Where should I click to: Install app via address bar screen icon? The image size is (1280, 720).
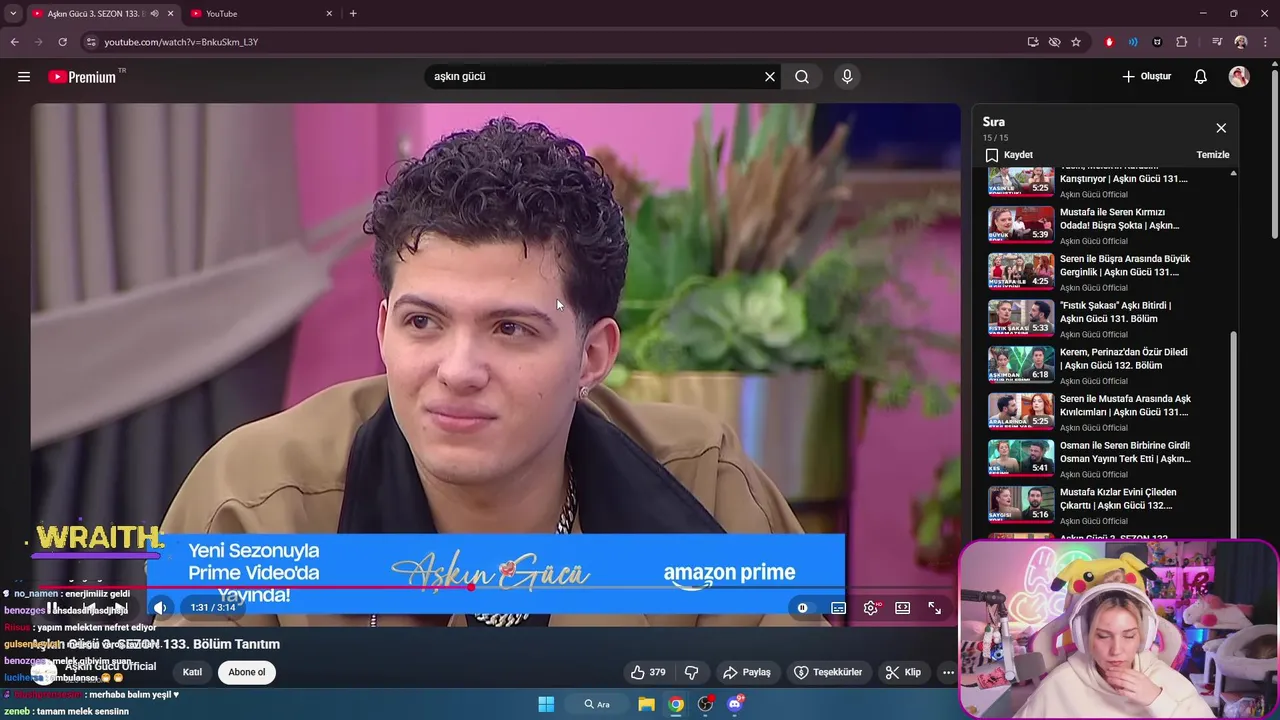[1033, 42]
